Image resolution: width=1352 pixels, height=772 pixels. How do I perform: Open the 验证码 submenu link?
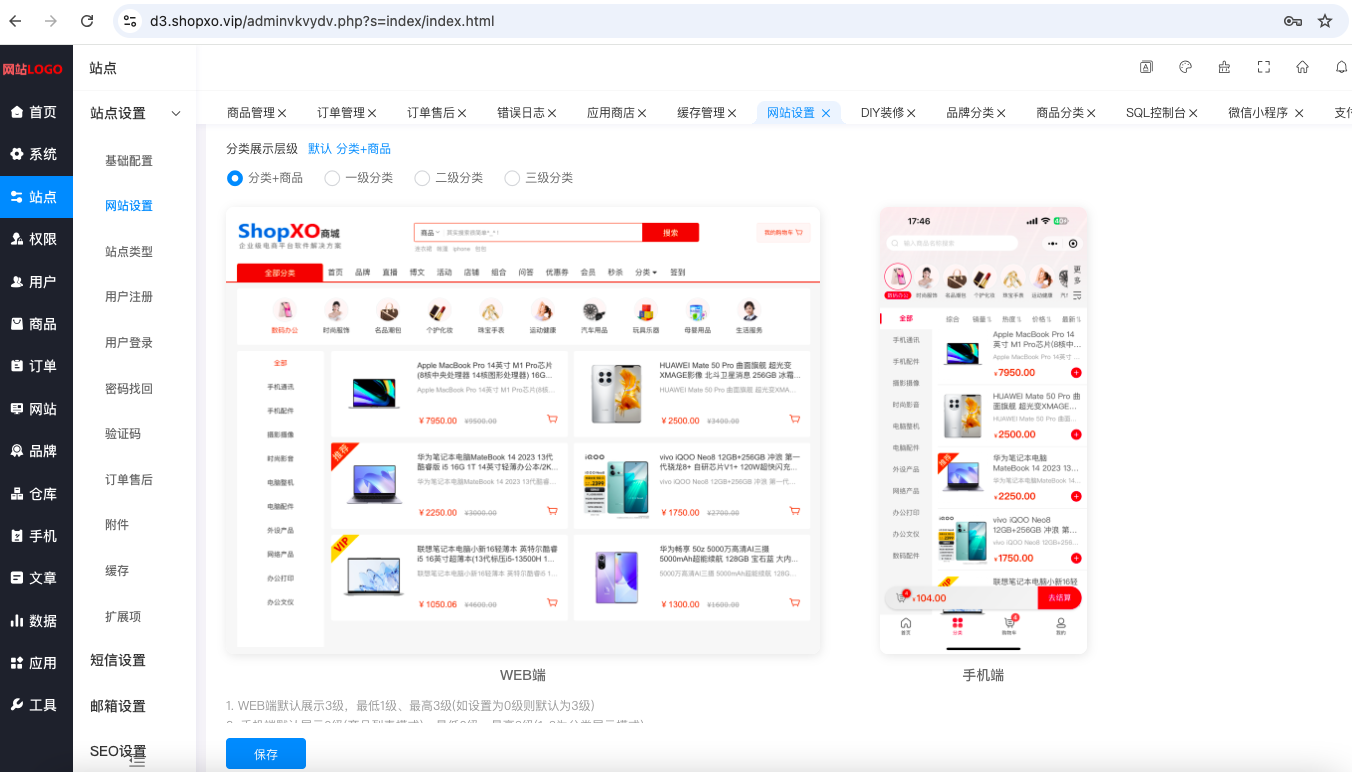[x=123, y=434]
